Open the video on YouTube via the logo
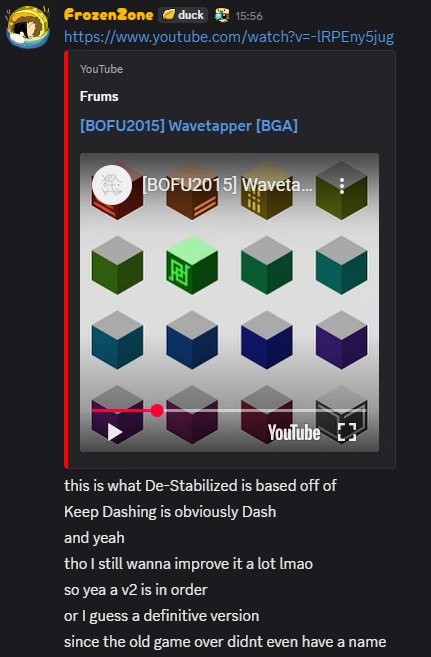Image resolution: width=431 pixels, height=657 pixels. tap(294, 432)
